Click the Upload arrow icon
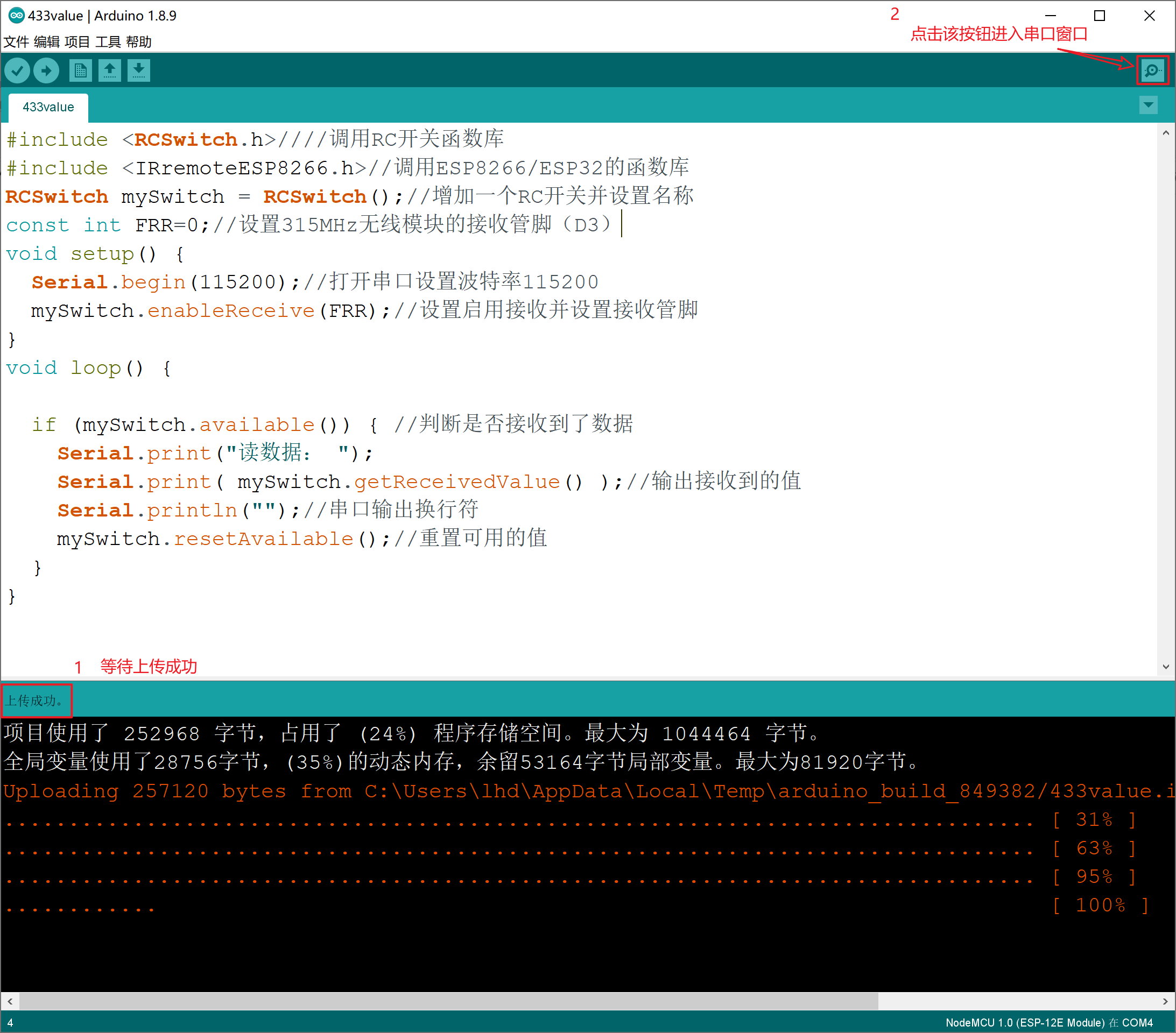This screenshot has height=1033, width=1176. 46,70
